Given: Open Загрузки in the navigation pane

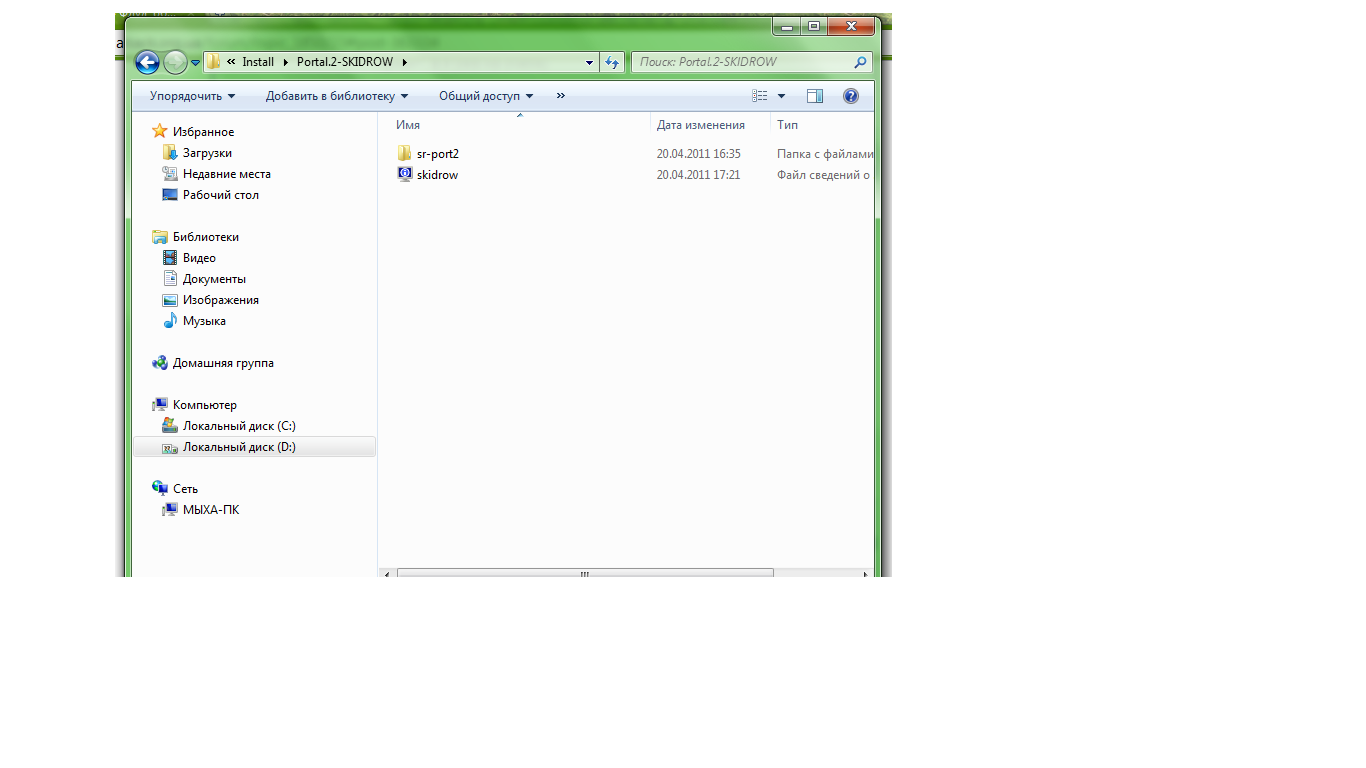Looking at the screenshot, I should [207, 153].
